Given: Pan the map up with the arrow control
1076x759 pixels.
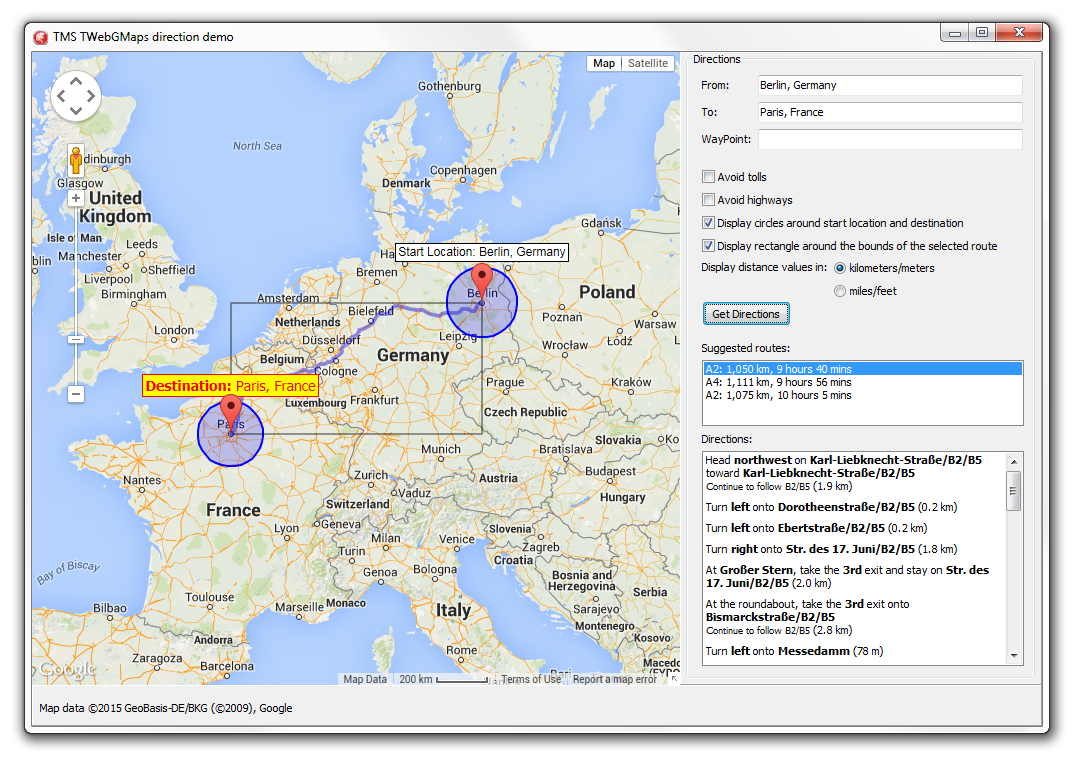Looking at the screenshot, I should coord(75,81).
